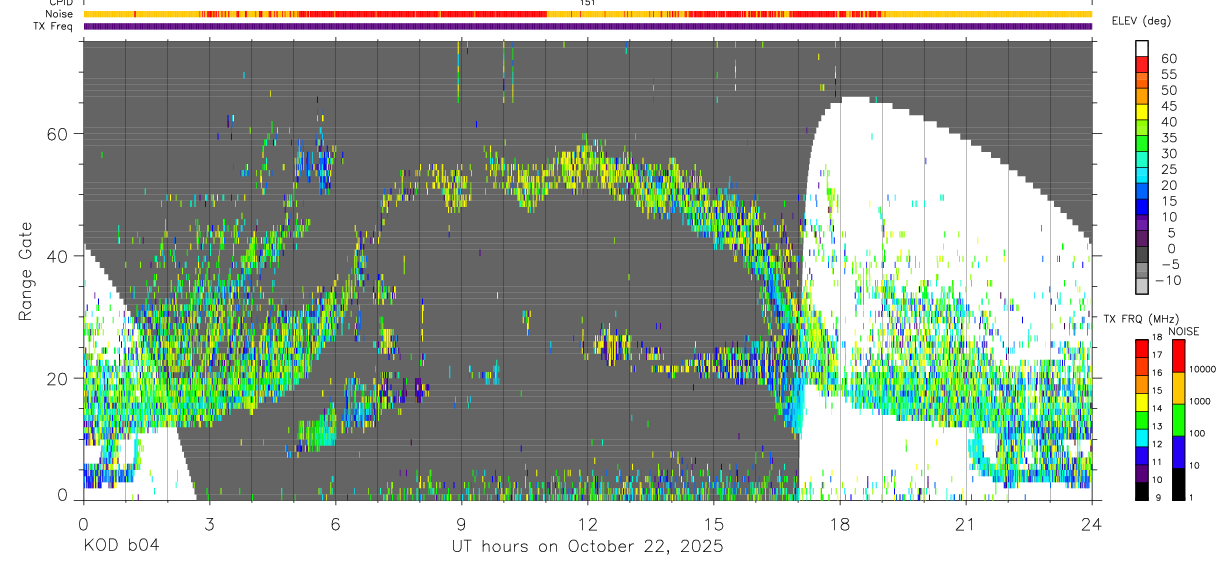Click the 'Range Gate' y-axis label

pyautogui.click(x=26, y=271)
